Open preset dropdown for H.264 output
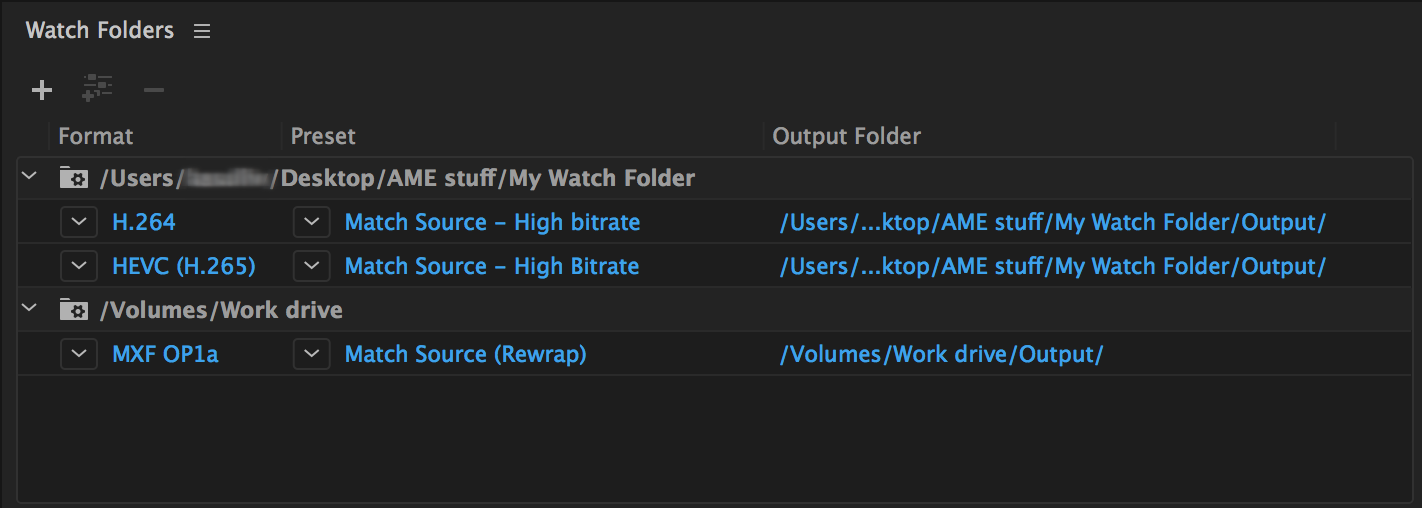This screenshot has width=1422, height=508. [311, 222]
